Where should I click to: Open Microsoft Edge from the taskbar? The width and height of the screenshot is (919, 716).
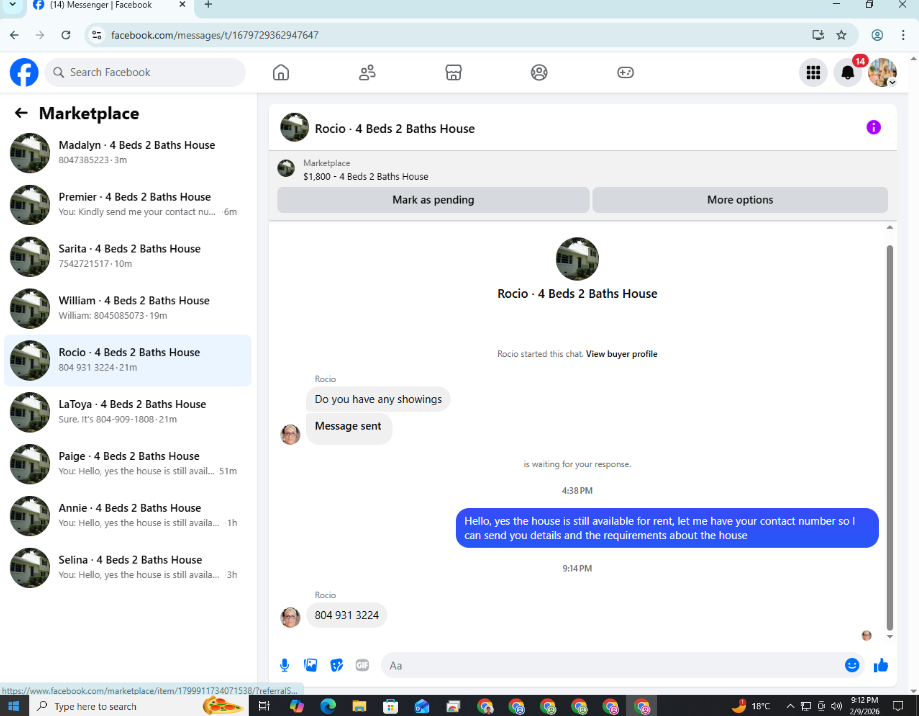click(328, 706)
